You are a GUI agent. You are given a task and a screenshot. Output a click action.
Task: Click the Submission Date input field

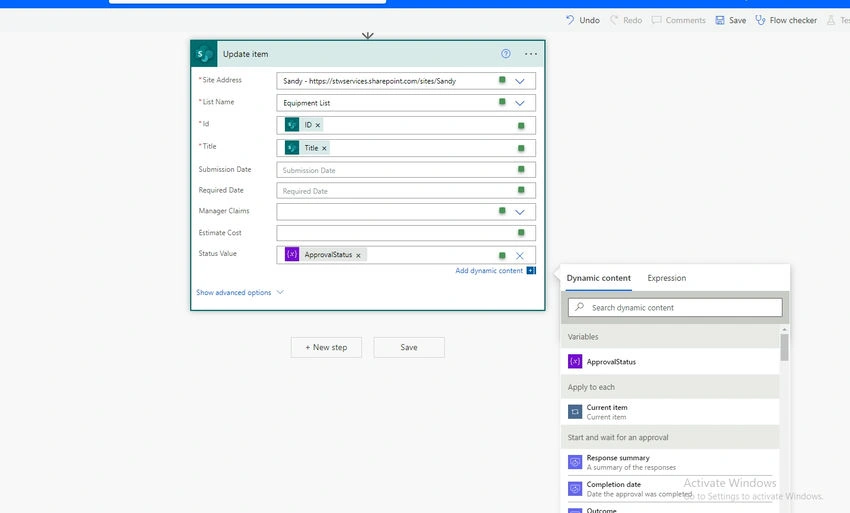[x=406, y=170]
